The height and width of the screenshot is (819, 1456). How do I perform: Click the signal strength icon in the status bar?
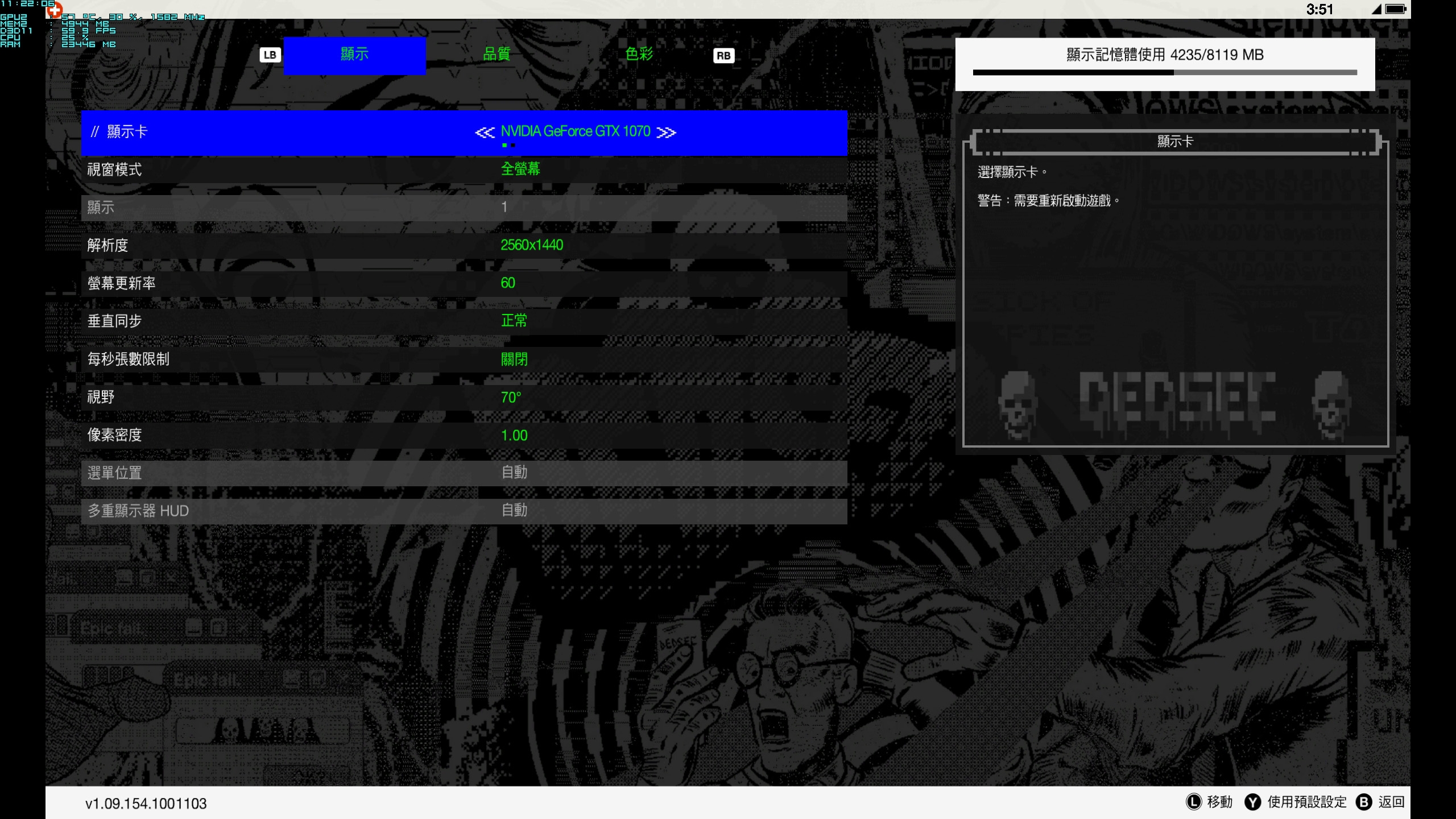point(1376,9)
